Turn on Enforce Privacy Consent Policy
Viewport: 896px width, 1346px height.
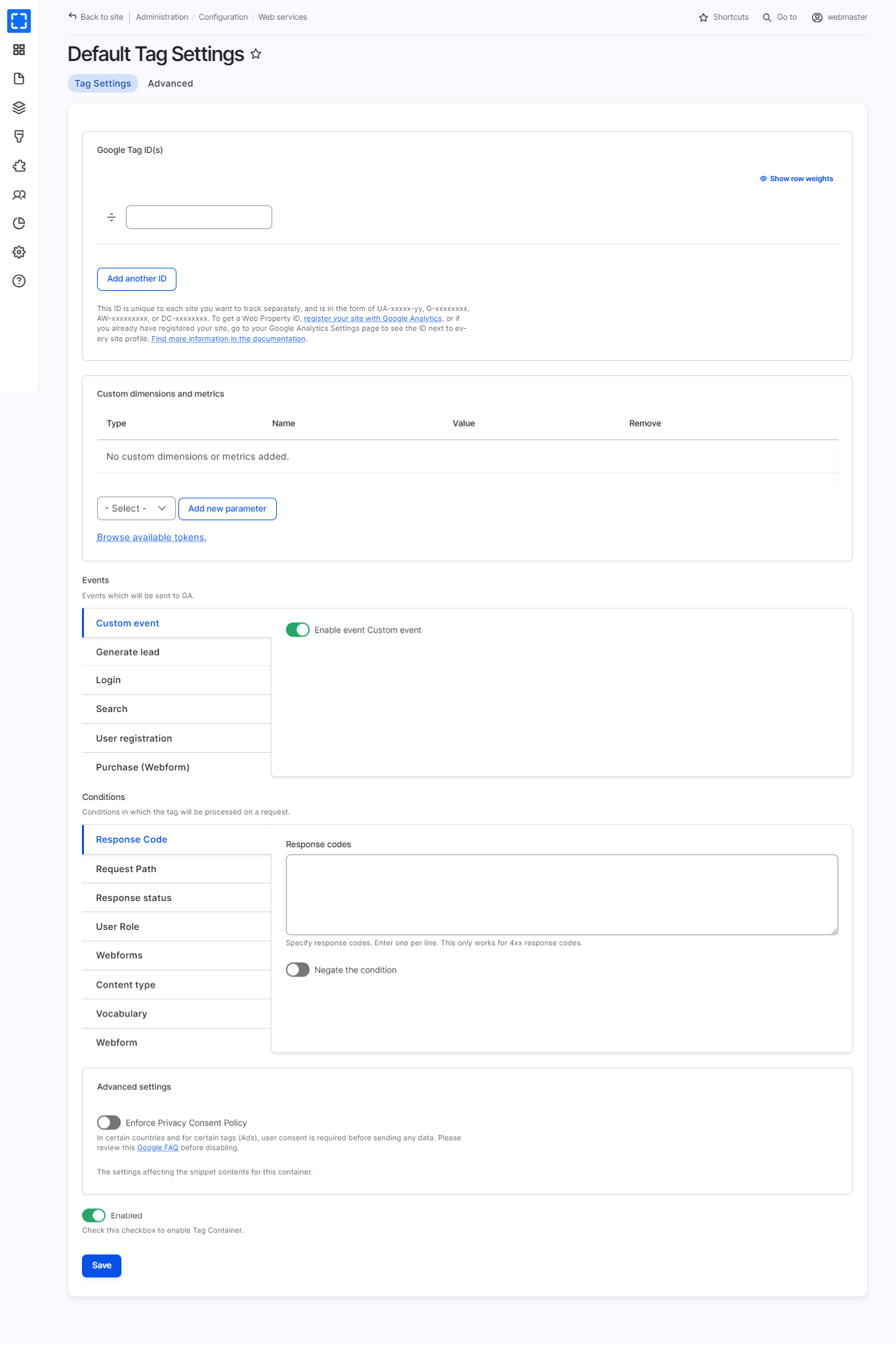109,1123
